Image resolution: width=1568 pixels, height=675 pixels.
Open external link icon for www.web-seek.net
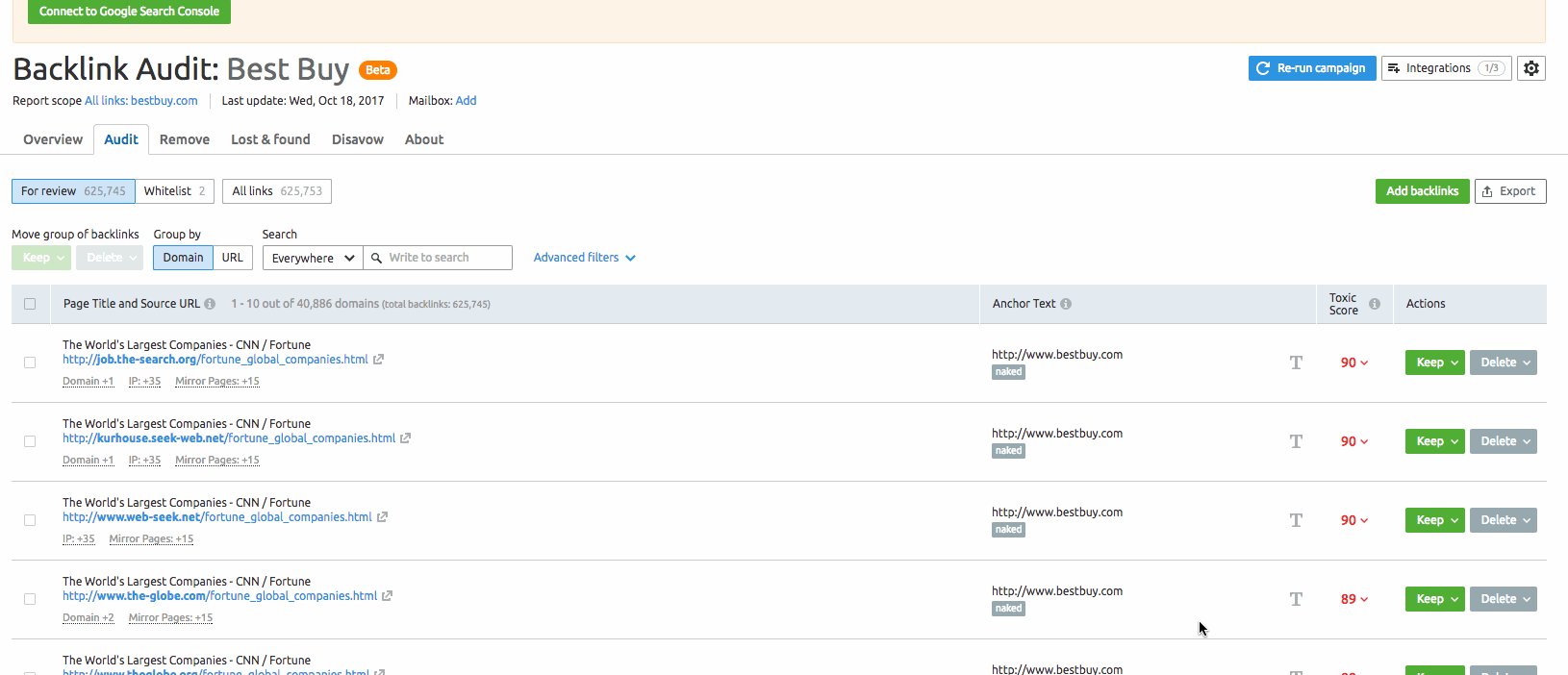click(x=382, y=517)
